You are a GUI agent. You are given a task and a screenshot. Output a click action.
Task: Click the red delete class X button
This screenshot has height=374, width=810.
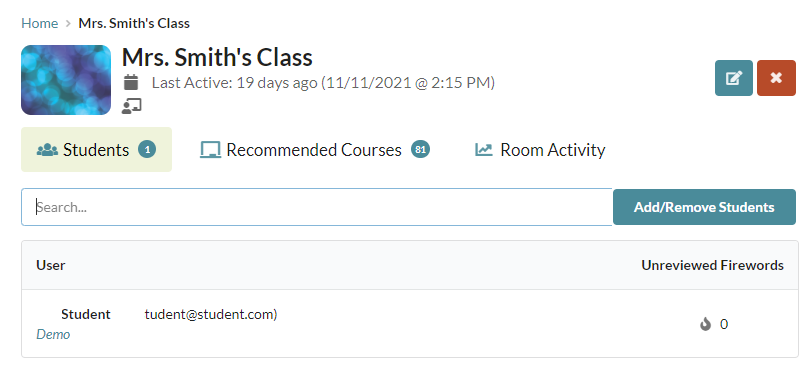pos(776,78)
